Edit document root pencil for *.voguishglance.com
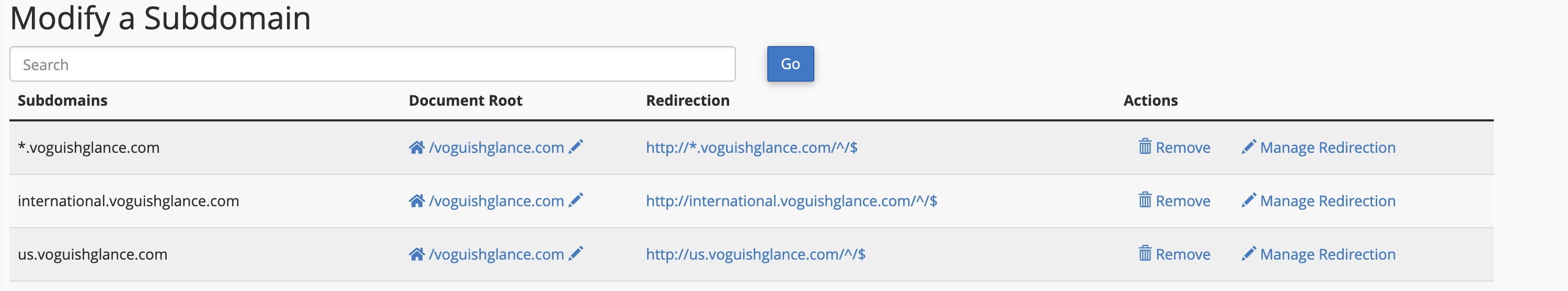 pyautogui.click(x=576, y=147)
